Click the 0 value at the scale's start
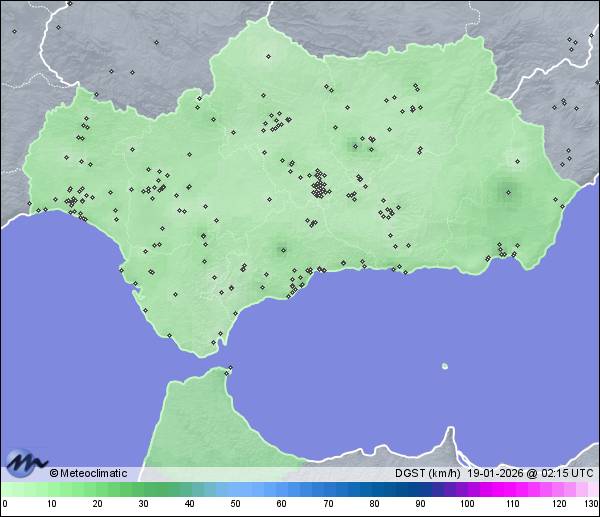The width and height of the screenshot is (600, 517). tap(5, 504)
